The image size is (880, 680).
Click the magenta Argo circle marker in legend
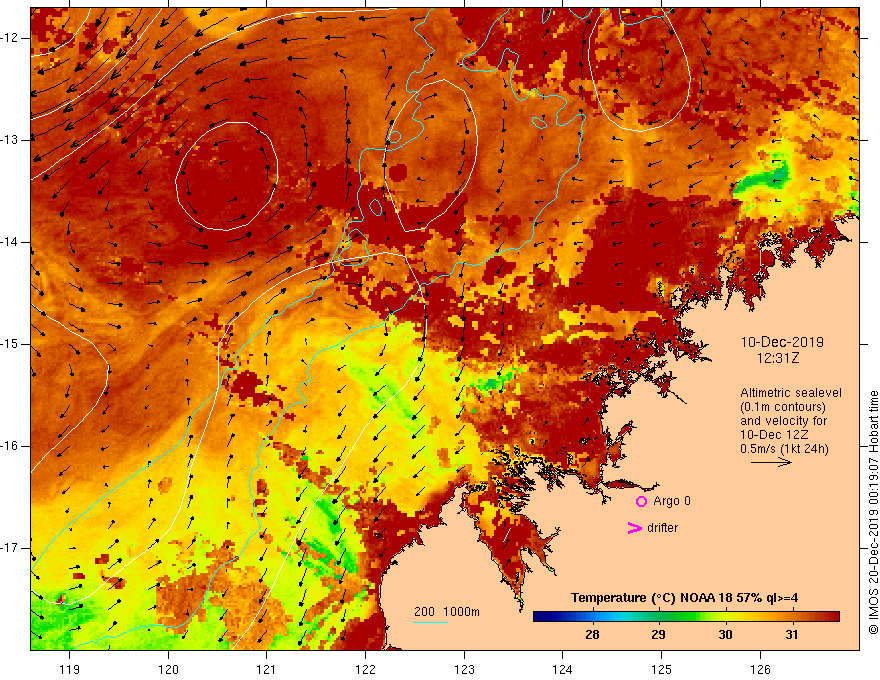click(x=641, y=502)
